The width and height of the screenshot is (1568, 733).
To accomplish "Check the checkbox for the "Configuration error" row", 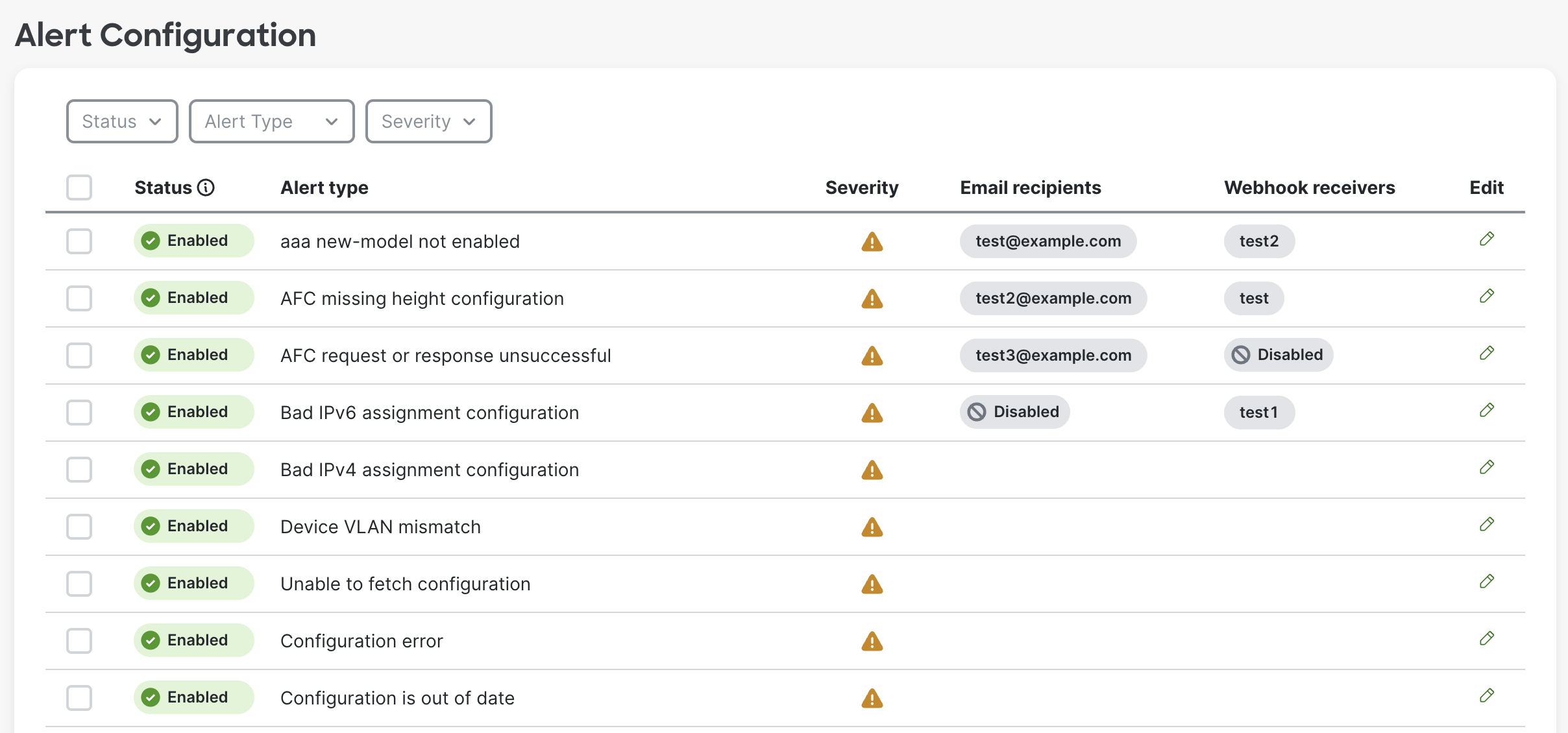I will pyautogui.click(x=79, y=641).
